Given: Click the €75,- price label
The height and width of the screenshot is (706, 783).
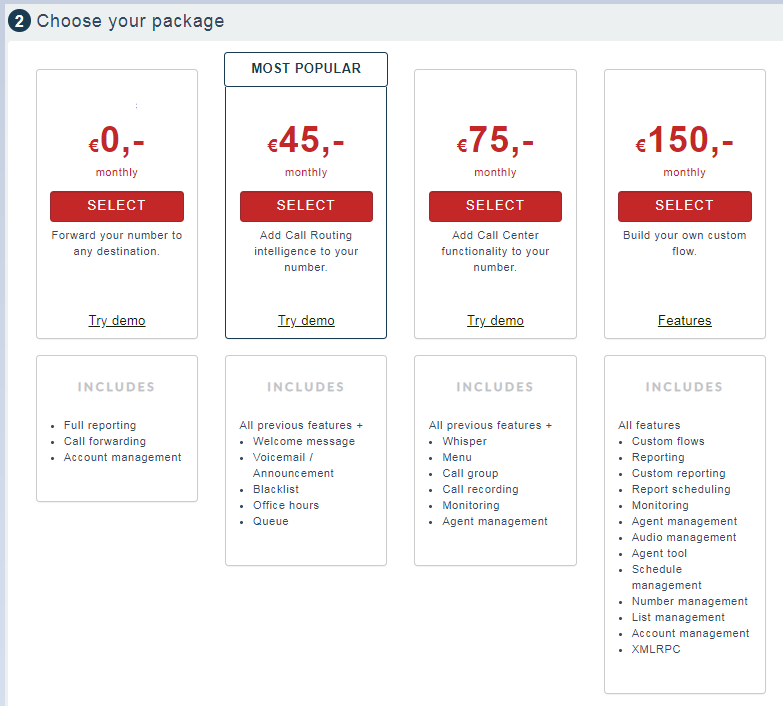Looking at the screenshot, I should (495, 142).
